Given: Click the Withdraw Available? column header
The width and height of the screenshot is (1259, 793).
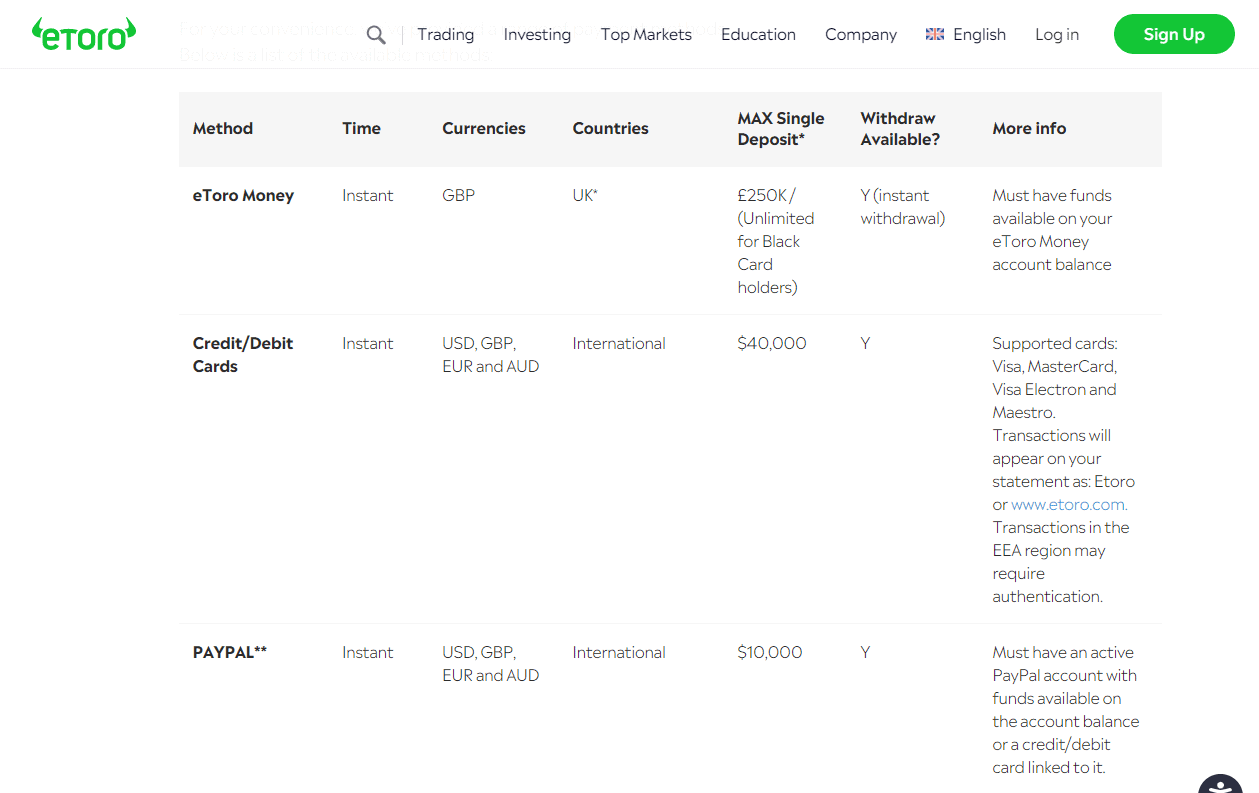Looking at the screenshot, I should click(x=900, y=129).
